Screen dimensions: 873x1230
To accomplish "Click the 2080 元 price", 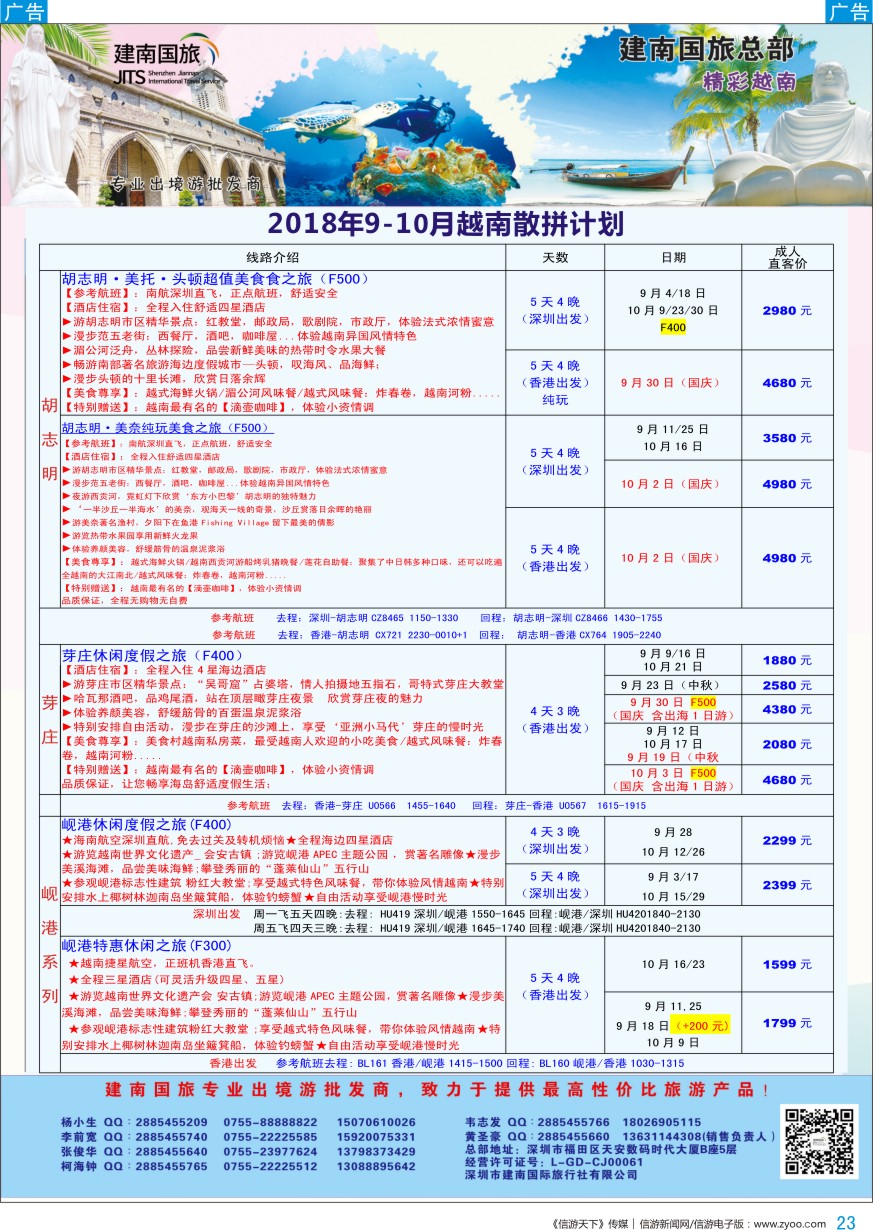I will [x=786, y=744].
